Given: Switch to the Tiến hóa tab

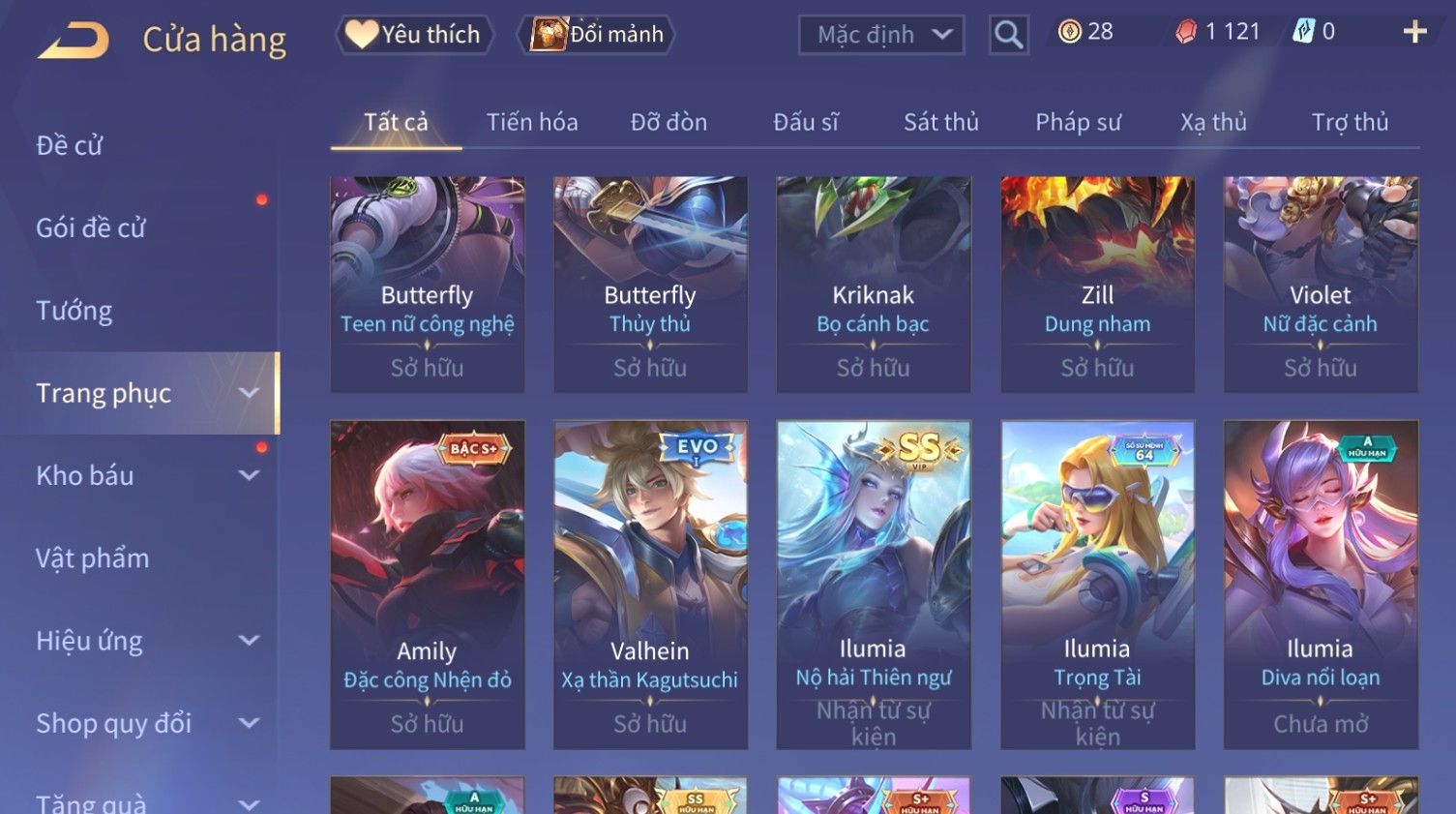Looking at the screenshot, I should pyautogui.click(x=532, y=122).
